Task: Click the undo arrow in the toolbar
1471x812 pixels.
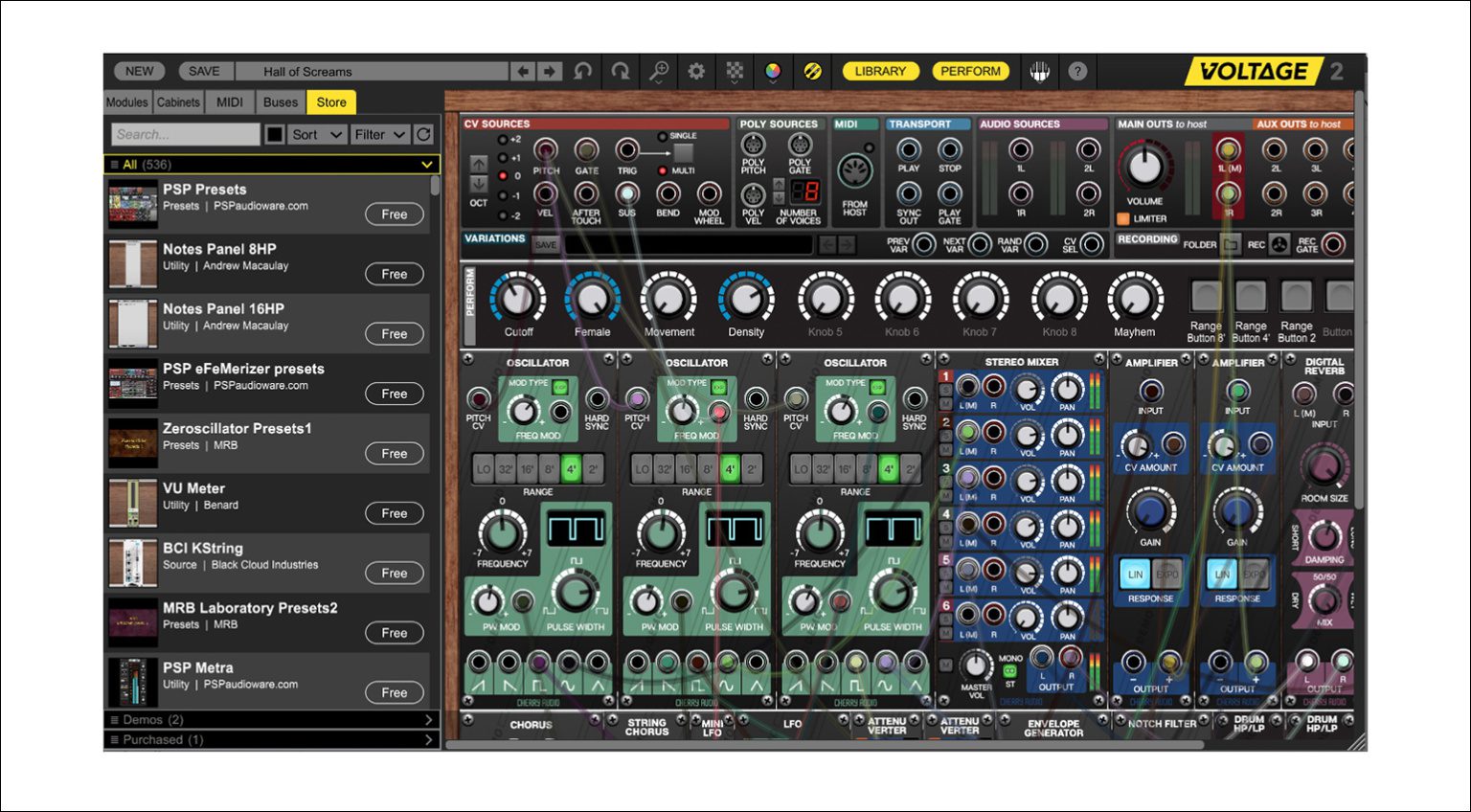Action: click(x=584, y=71)
